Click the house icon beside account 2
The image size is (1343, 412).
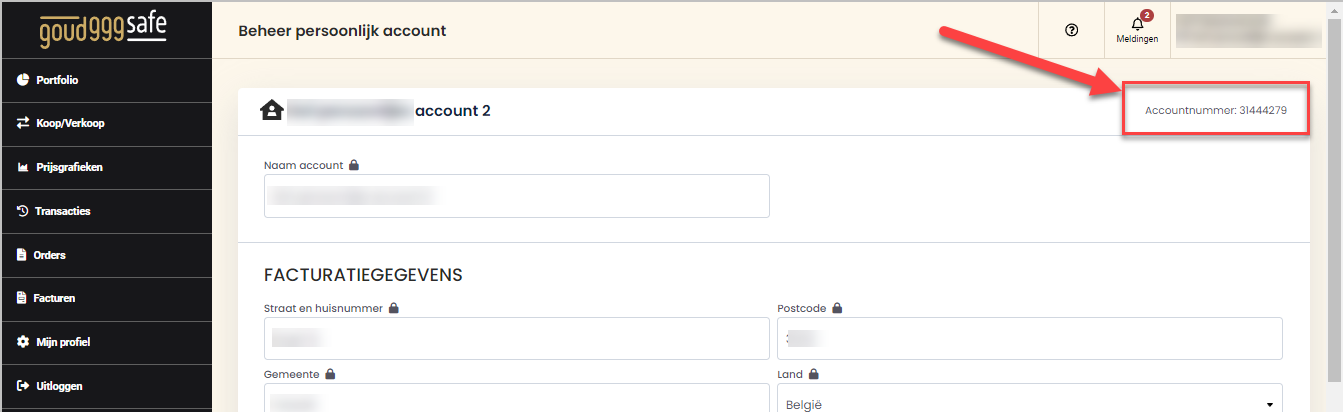click(x=271, y=110)
